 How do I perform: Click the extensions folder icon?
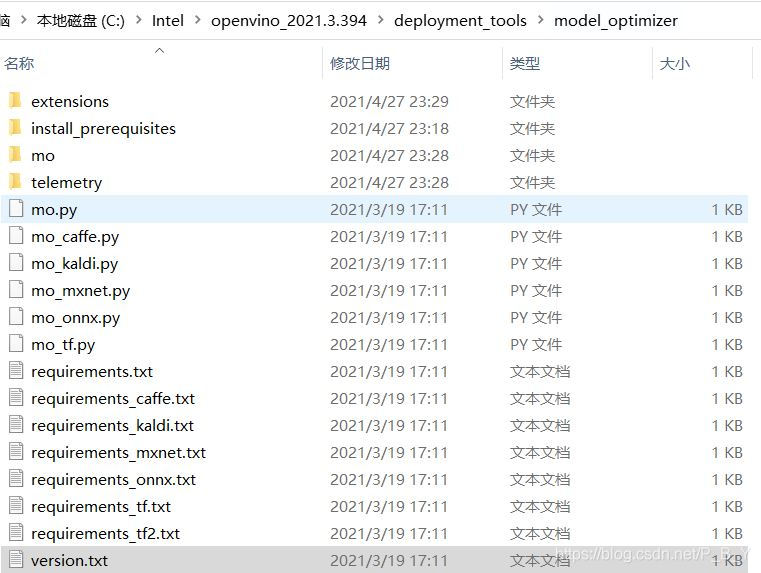(15, 101)
